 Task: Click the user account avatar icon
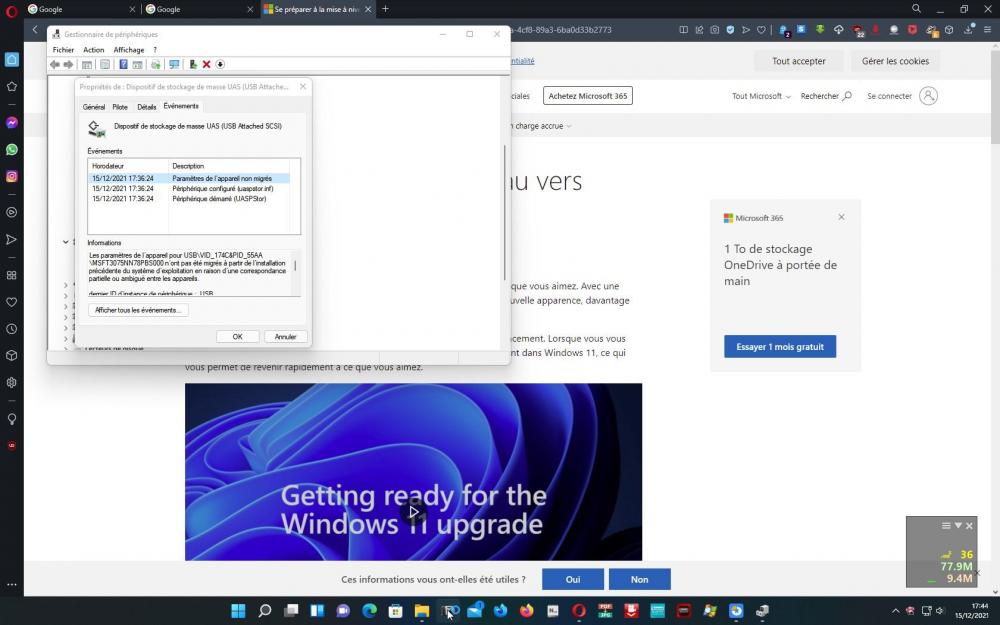click(x=928, y=96)
